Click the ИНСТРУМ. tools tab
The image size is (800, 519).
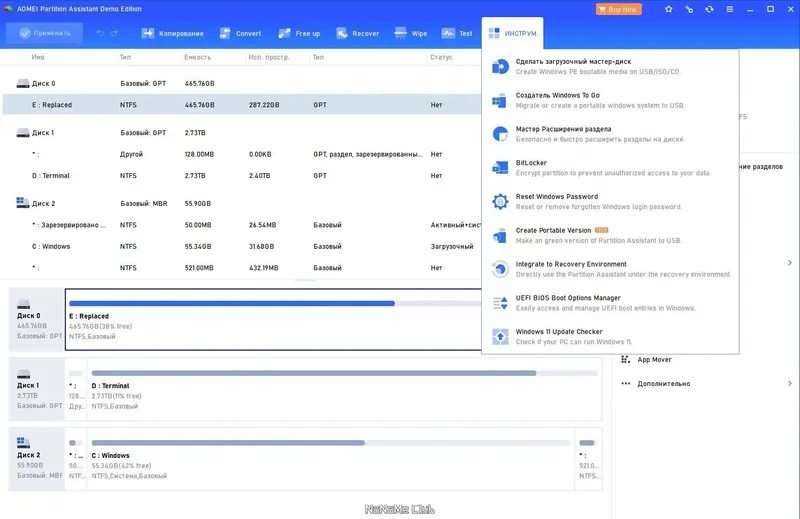[512, 33]
